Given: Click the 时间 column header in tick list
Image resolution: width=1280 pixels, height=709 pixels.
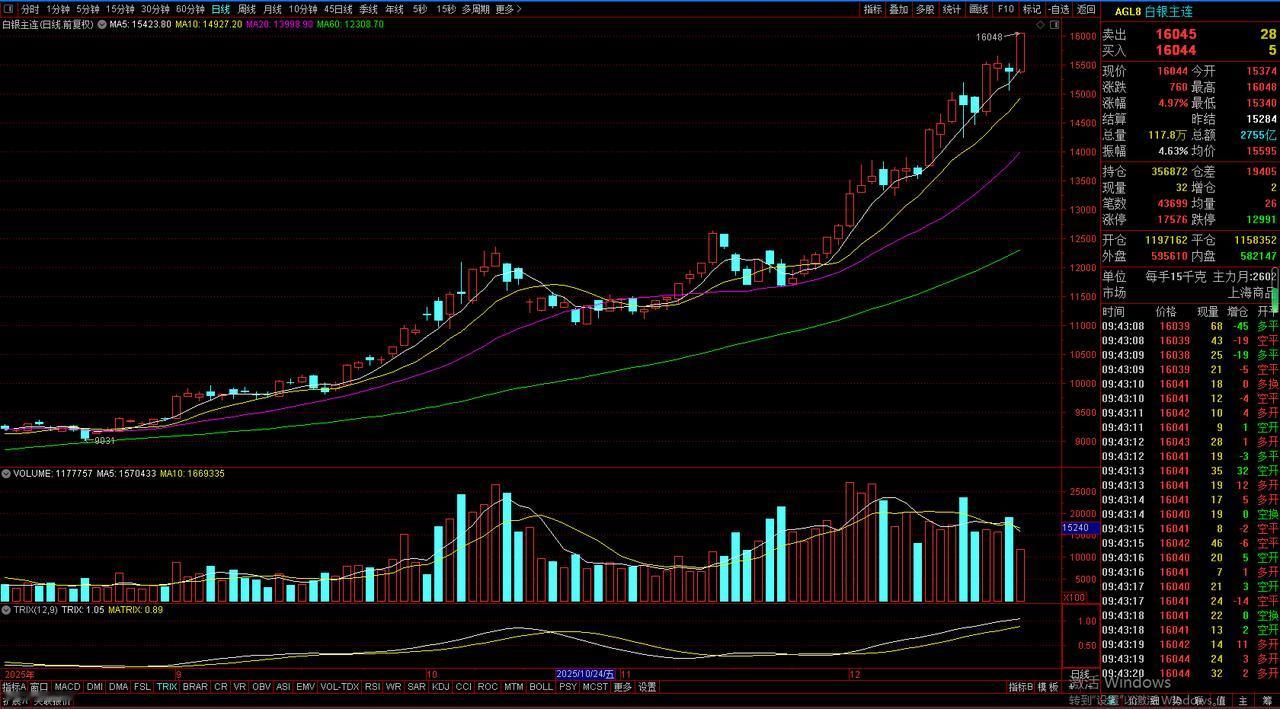Looking at the screenshot, I should coord(1113,312).
